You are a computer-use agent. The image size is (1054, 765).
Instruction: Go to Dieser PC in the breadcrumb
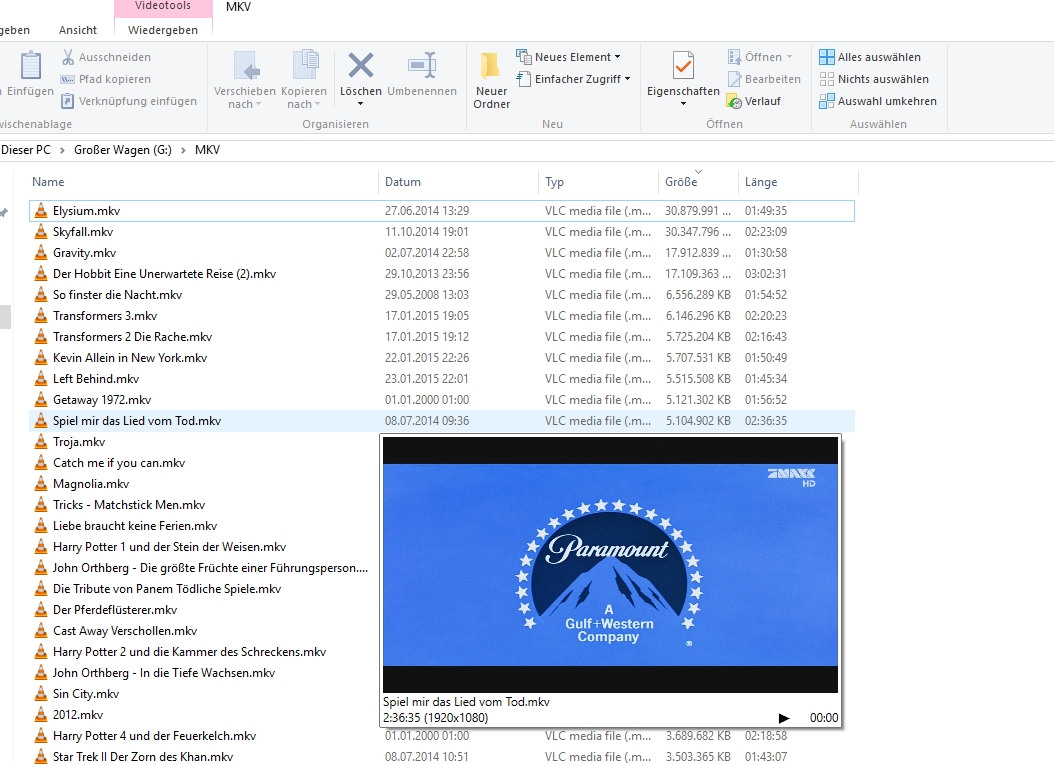26,150
